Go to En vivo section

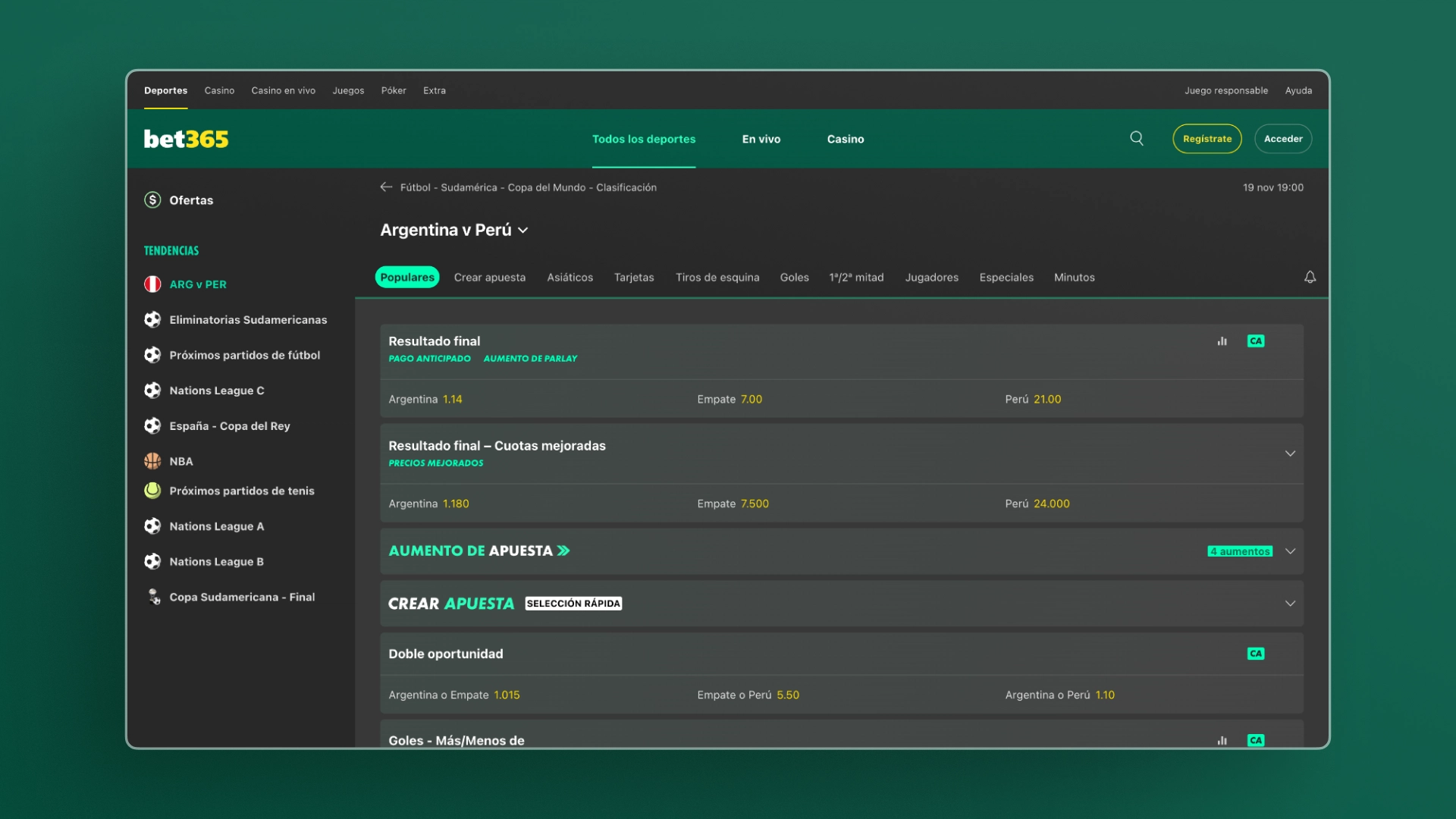(761, 139)
